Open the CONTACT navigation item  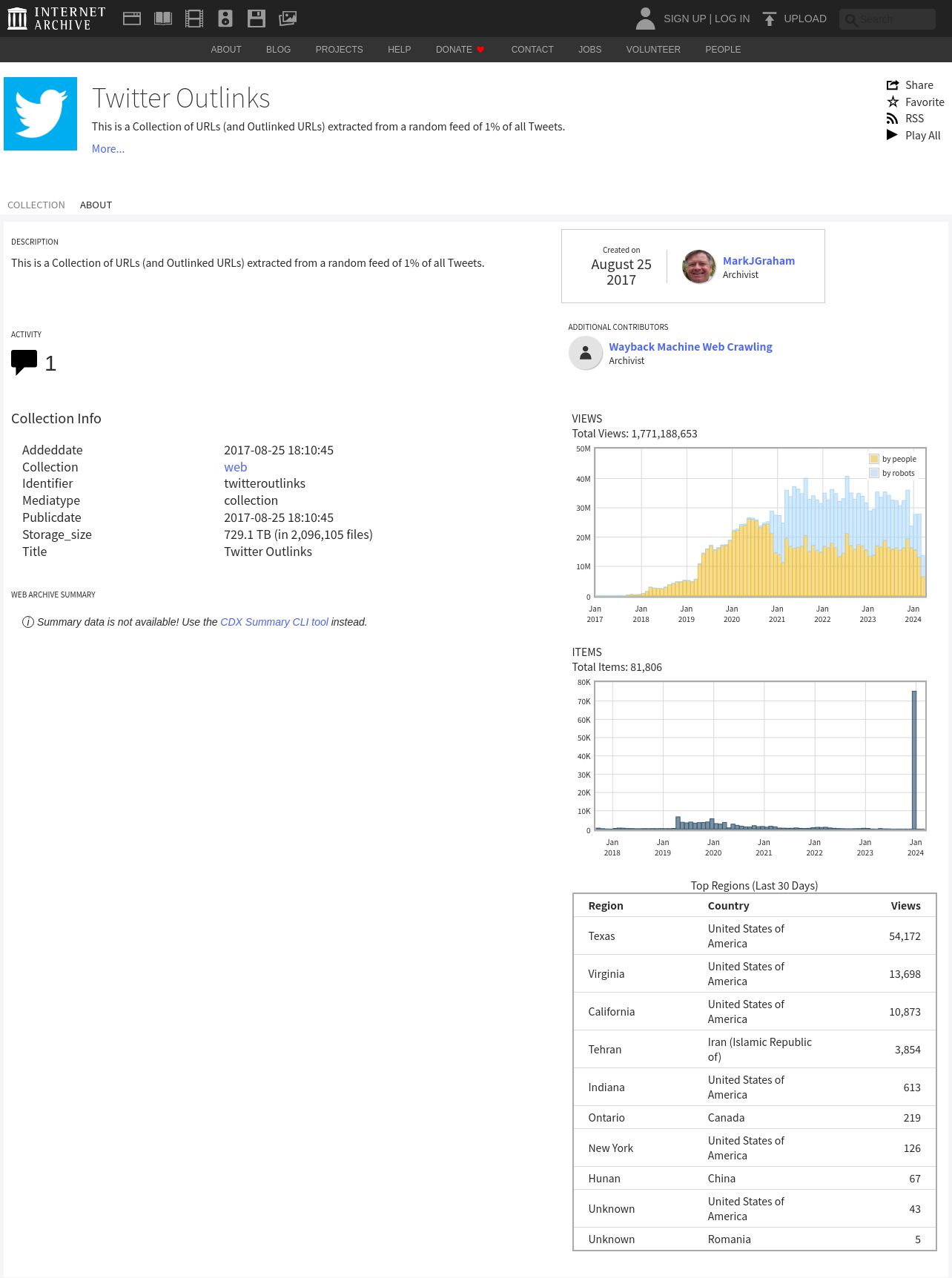532,50
